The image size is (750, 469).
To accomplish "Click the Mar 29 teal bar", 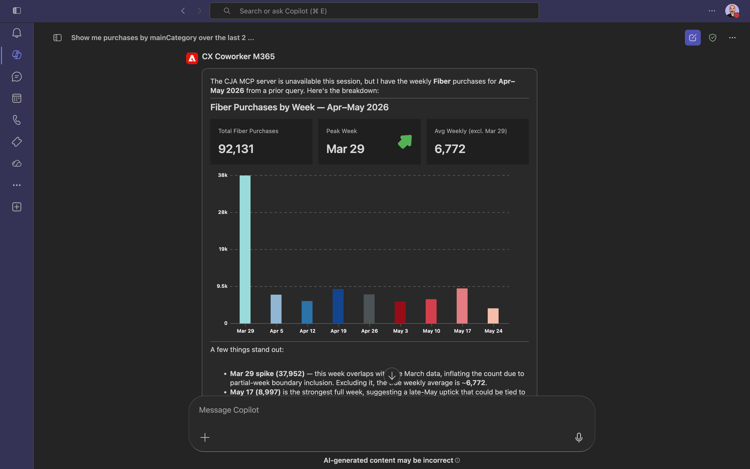I will coord(245,249).
